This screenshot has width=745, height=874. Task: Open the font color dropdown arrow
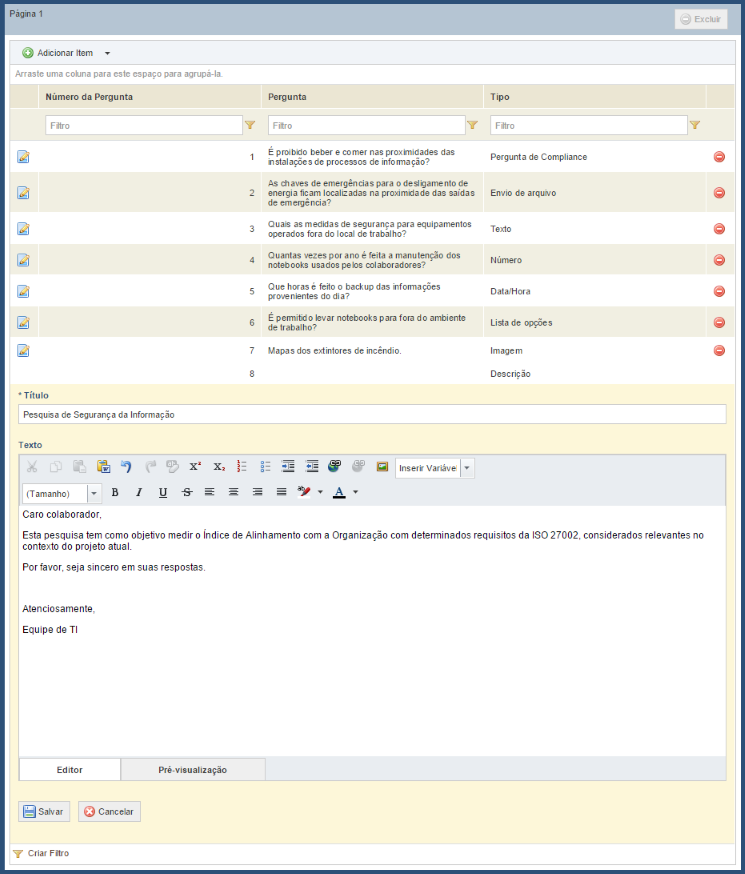click(x=356, y=492)
